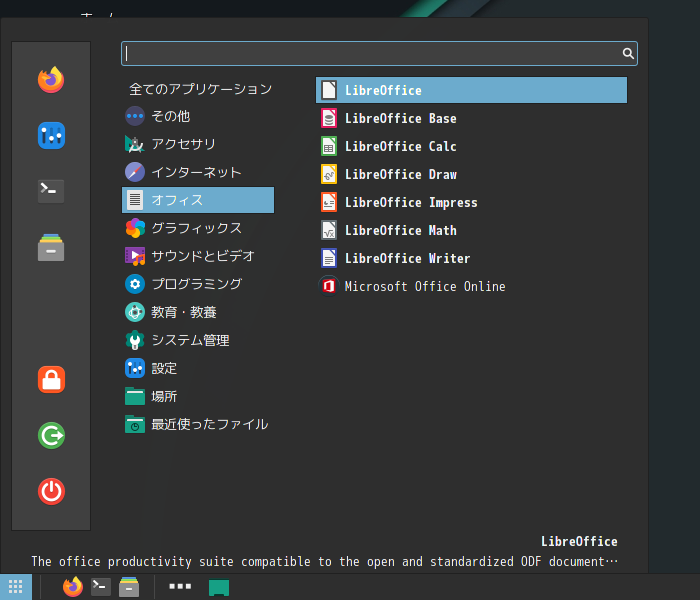700x600 pixels.
Task: Select the オフィス category
Action: (x=198, y=200)
